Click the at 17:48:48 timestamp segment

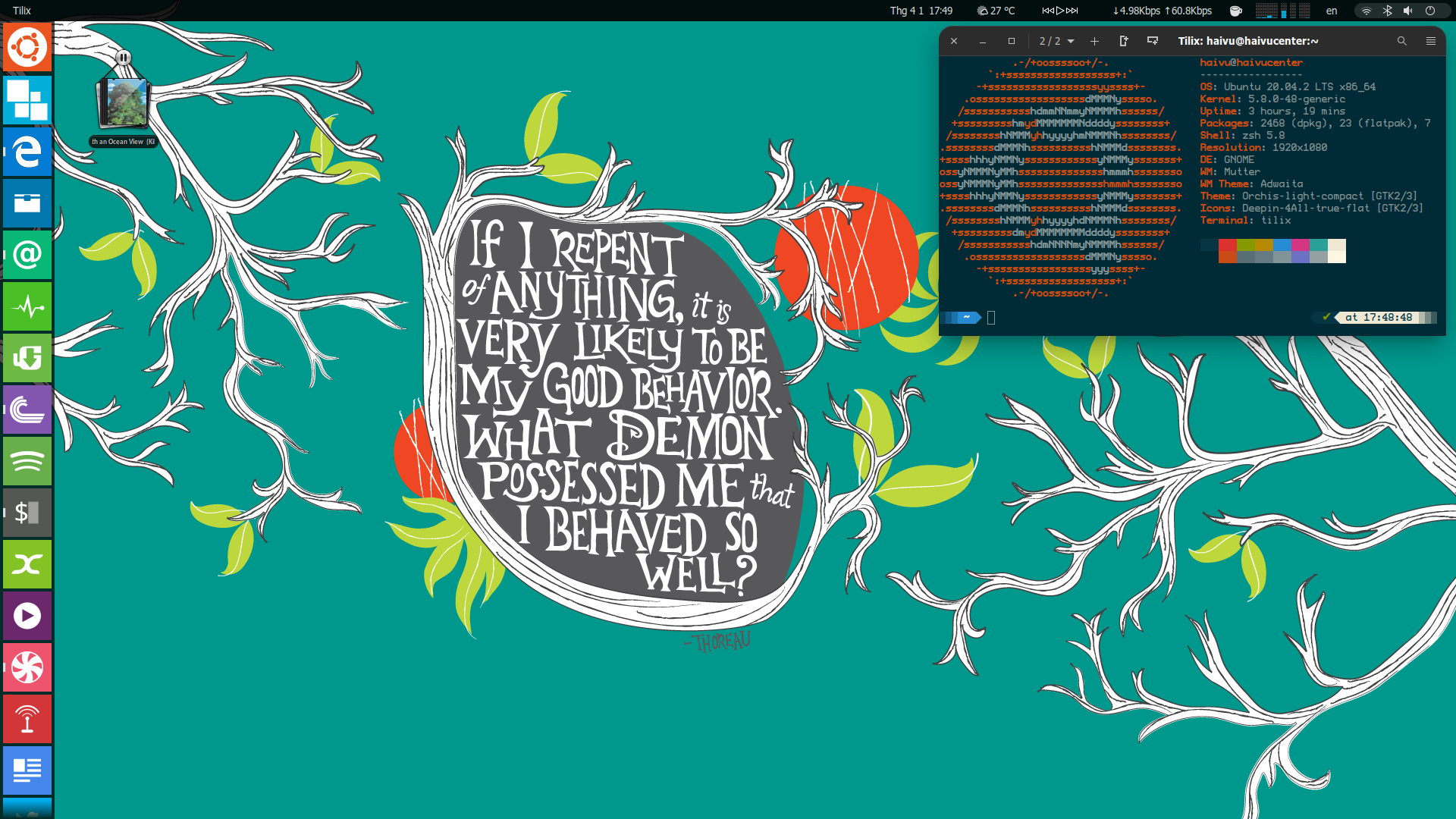coord(1379,318)
